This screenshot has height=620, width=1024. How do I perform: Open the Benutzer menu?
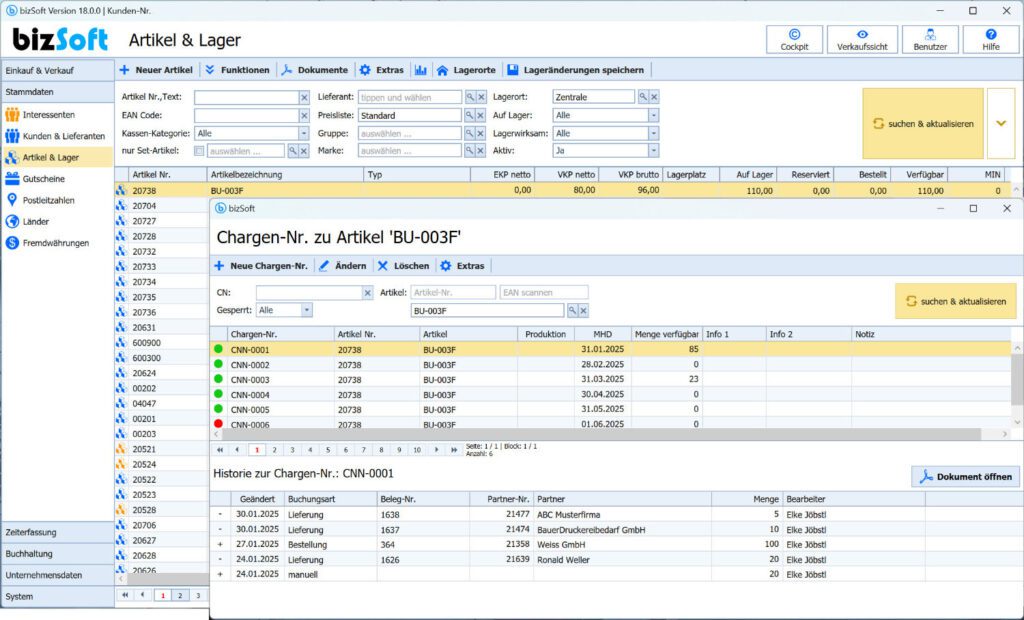click(x=930, y=40)
